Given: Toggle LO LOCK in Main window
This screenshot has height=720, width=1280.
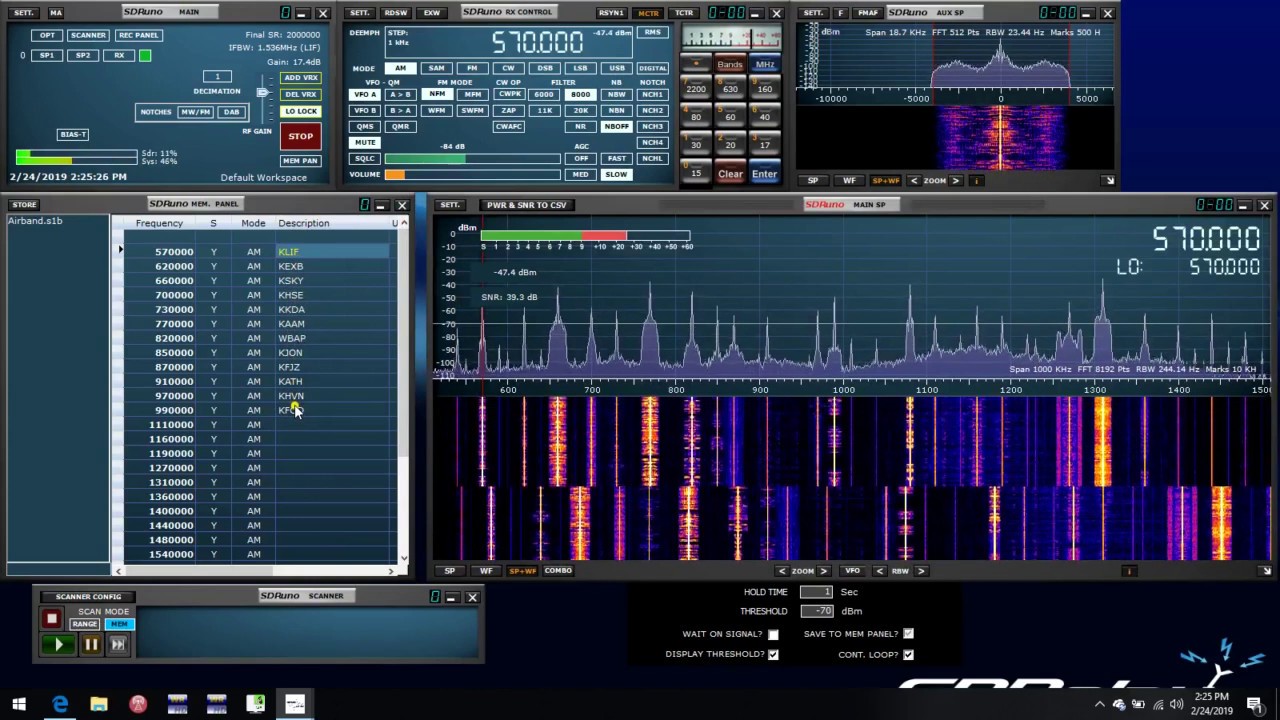Looking at the screenshot, I should pyautogui.click(x=300, y=111).
